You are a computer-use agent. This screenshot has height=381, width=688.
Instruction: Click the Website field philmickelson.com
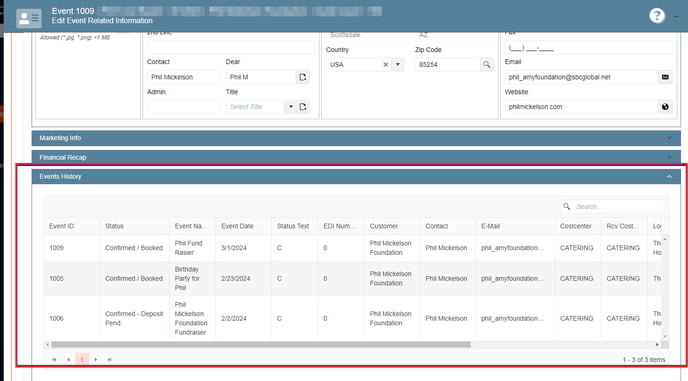[581, 107]
